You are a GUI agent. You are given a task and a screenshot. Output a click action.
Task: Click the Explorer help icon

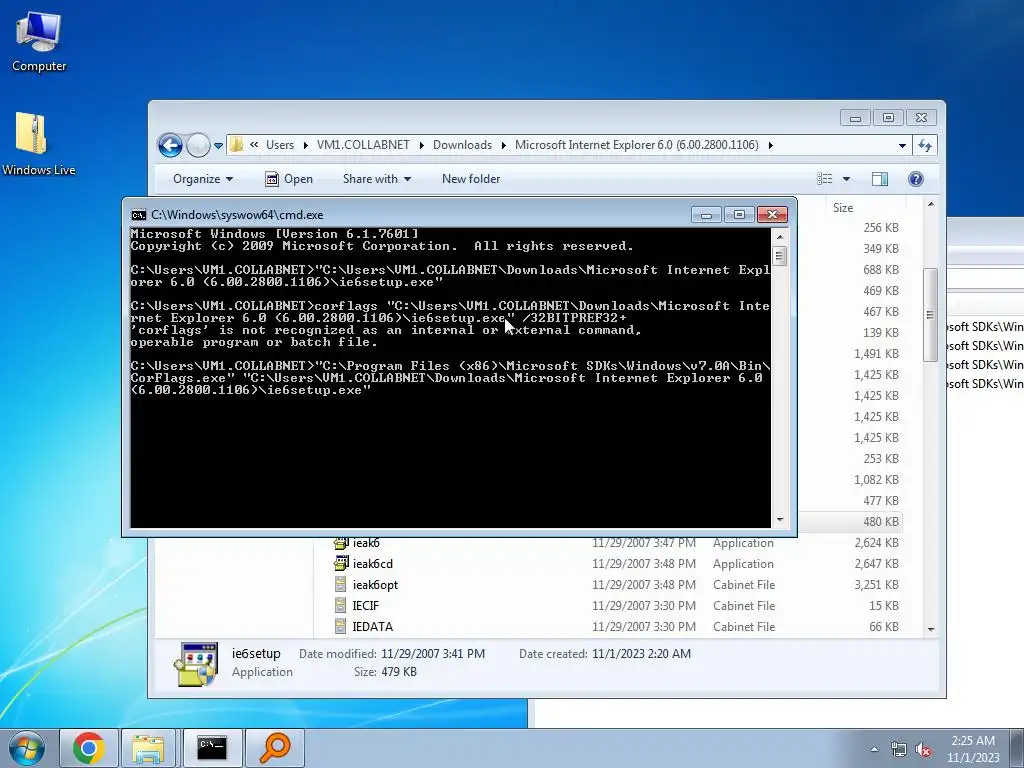(916, 179)
